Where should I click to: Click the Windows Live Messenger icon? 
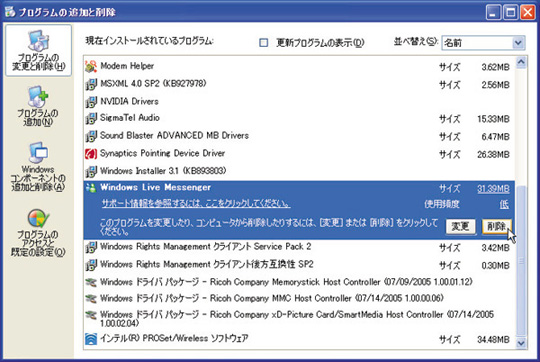(91, 188)
